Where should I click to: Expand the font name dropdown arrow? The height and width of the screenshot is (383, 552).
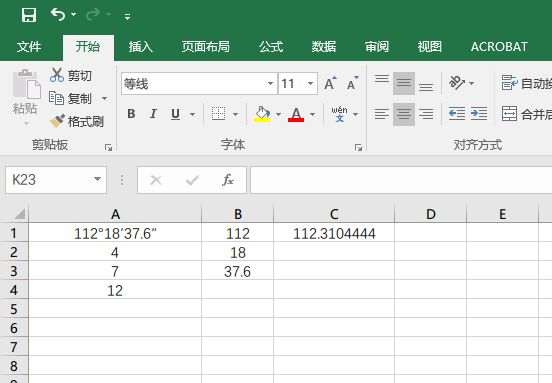(270, 84)
